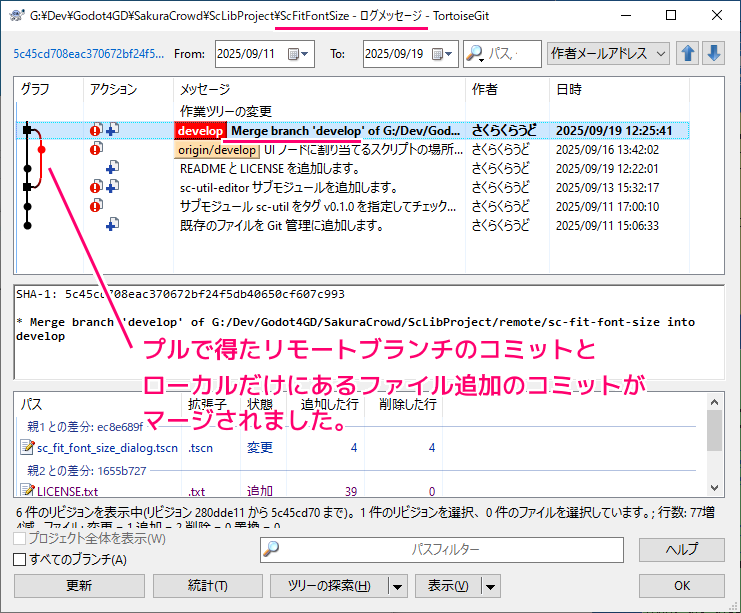Toggle プロジェクト全体を表示 checkbox
The width and height of the screenshot is (741, 613).
click(19, 538)
